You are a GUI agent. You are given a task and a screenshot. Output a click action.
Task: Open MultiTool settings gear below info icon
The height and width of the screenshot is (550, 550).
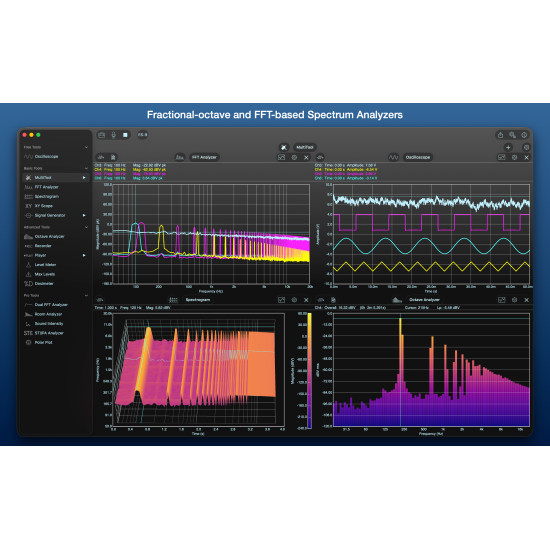526,147
